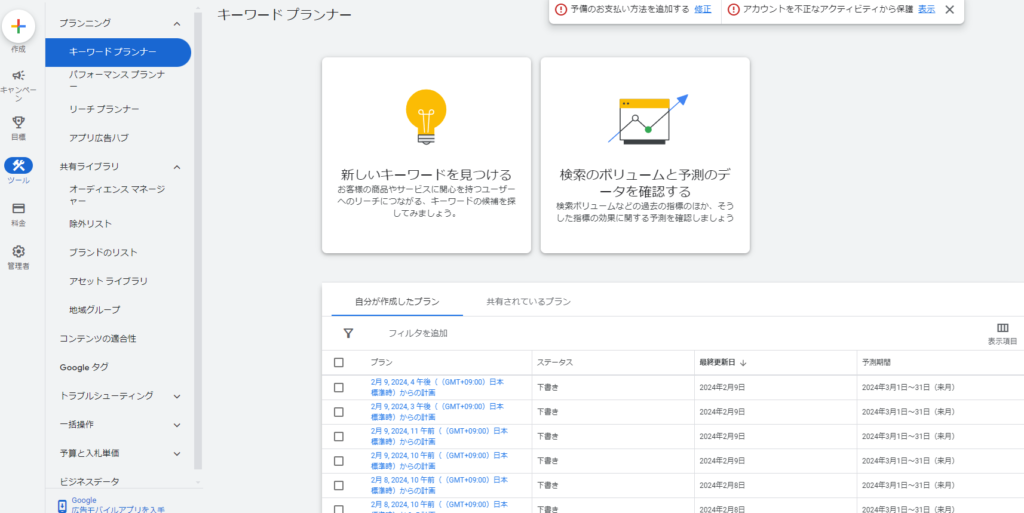Click the search volume chart illustration
The height and width of the screenshot is (513, 1024).
pos(647,120)
